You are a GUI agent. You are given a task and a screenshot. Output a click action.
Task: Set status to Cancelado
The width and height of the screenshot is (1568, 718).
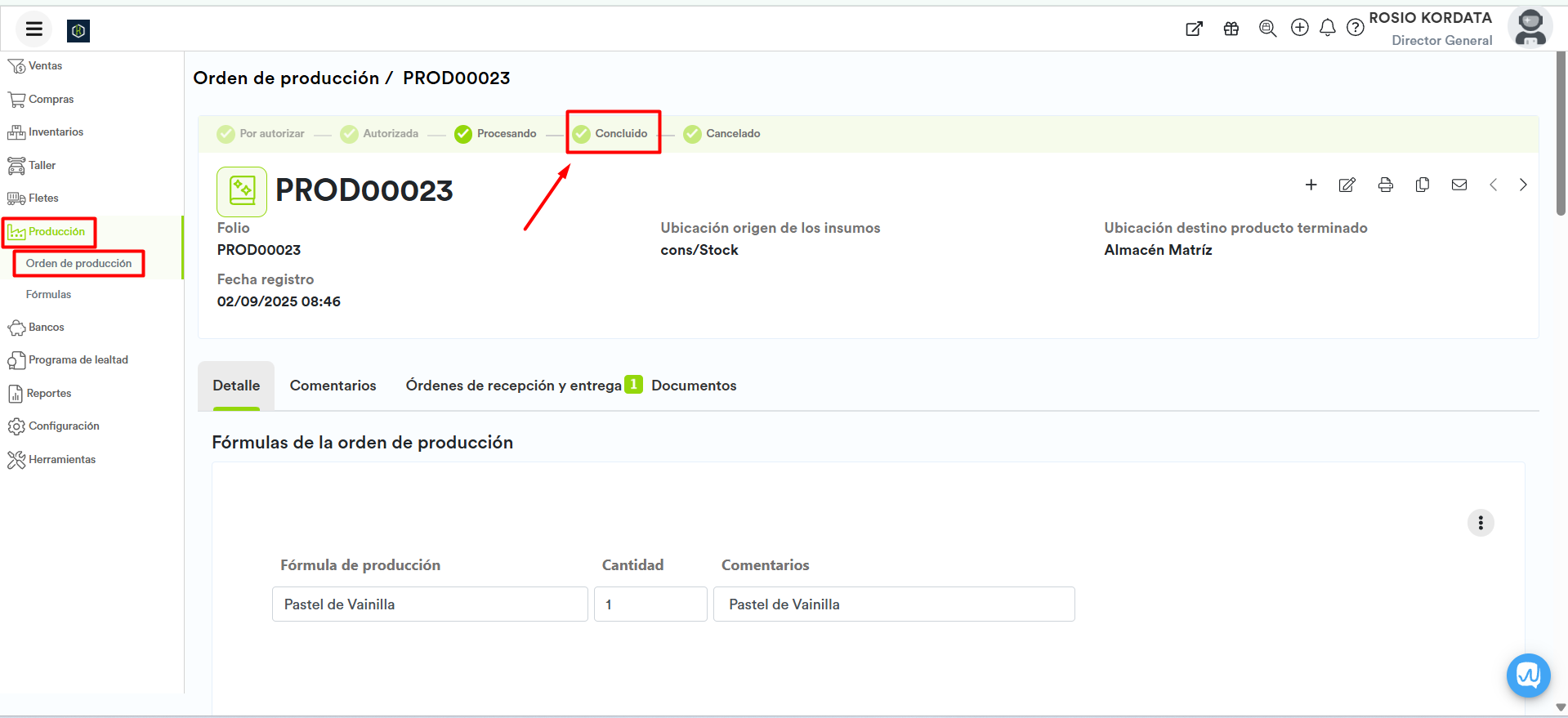[x=722, y=133]
